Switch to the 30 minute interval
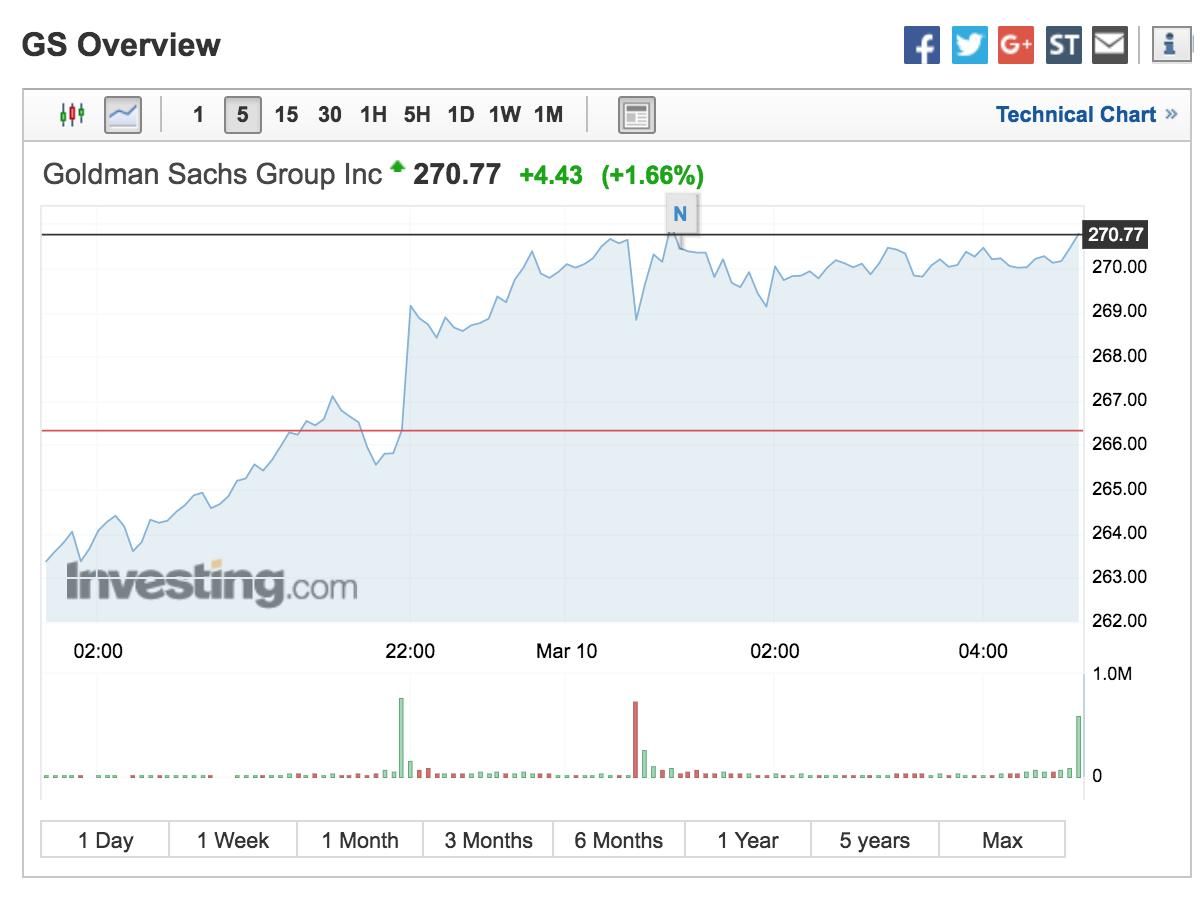This screenshot has width=1202, height=898. click(330, 115)
